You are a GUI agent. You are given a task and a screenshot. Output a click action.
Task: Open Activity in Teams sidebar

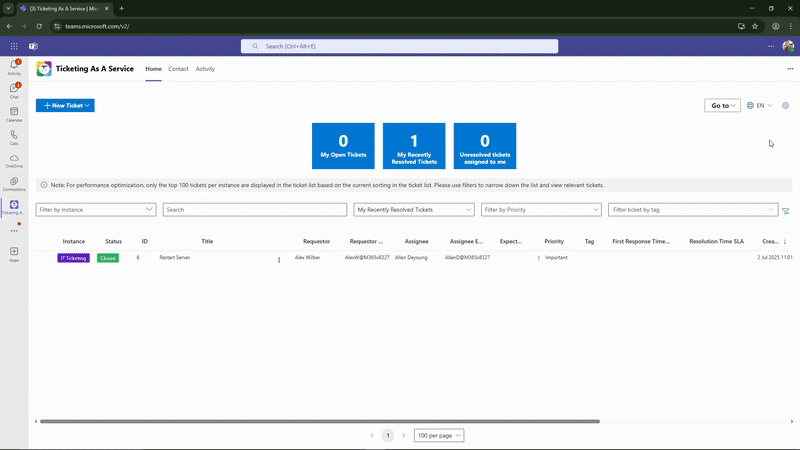tap(14, 67)
